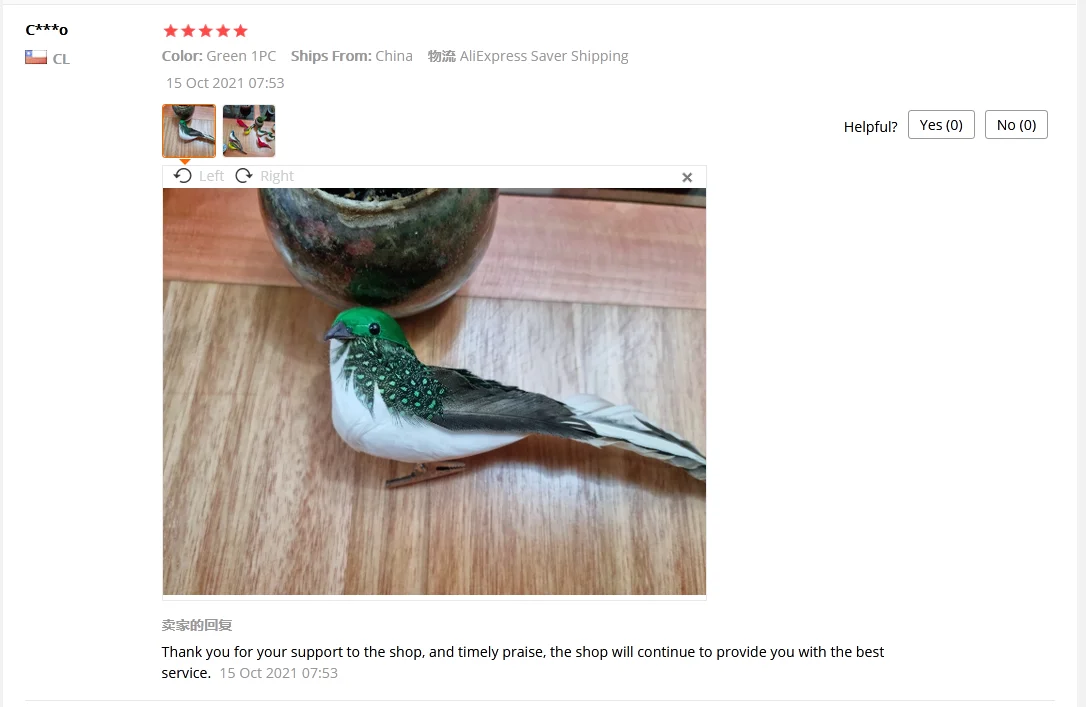Select the green bird thumbnail
Viewport: 1086px width, 707px height.
click(189, 131)
